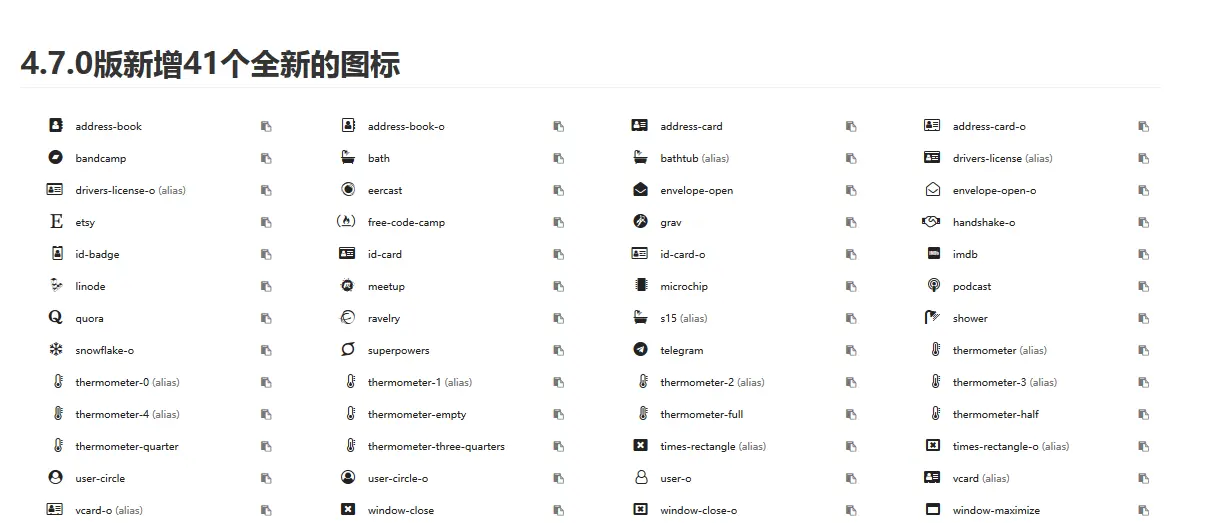The height and width of the screenshot is (523, 1219).
Task: Click the telegram icon
Action: click(641, 350)
